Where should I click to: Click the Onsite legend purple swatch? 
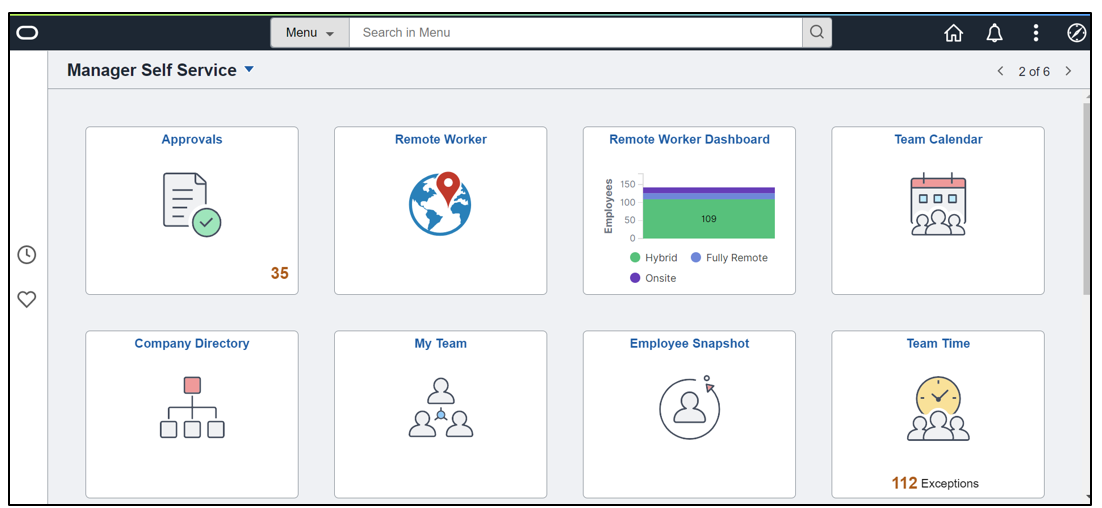click(635, 278)
